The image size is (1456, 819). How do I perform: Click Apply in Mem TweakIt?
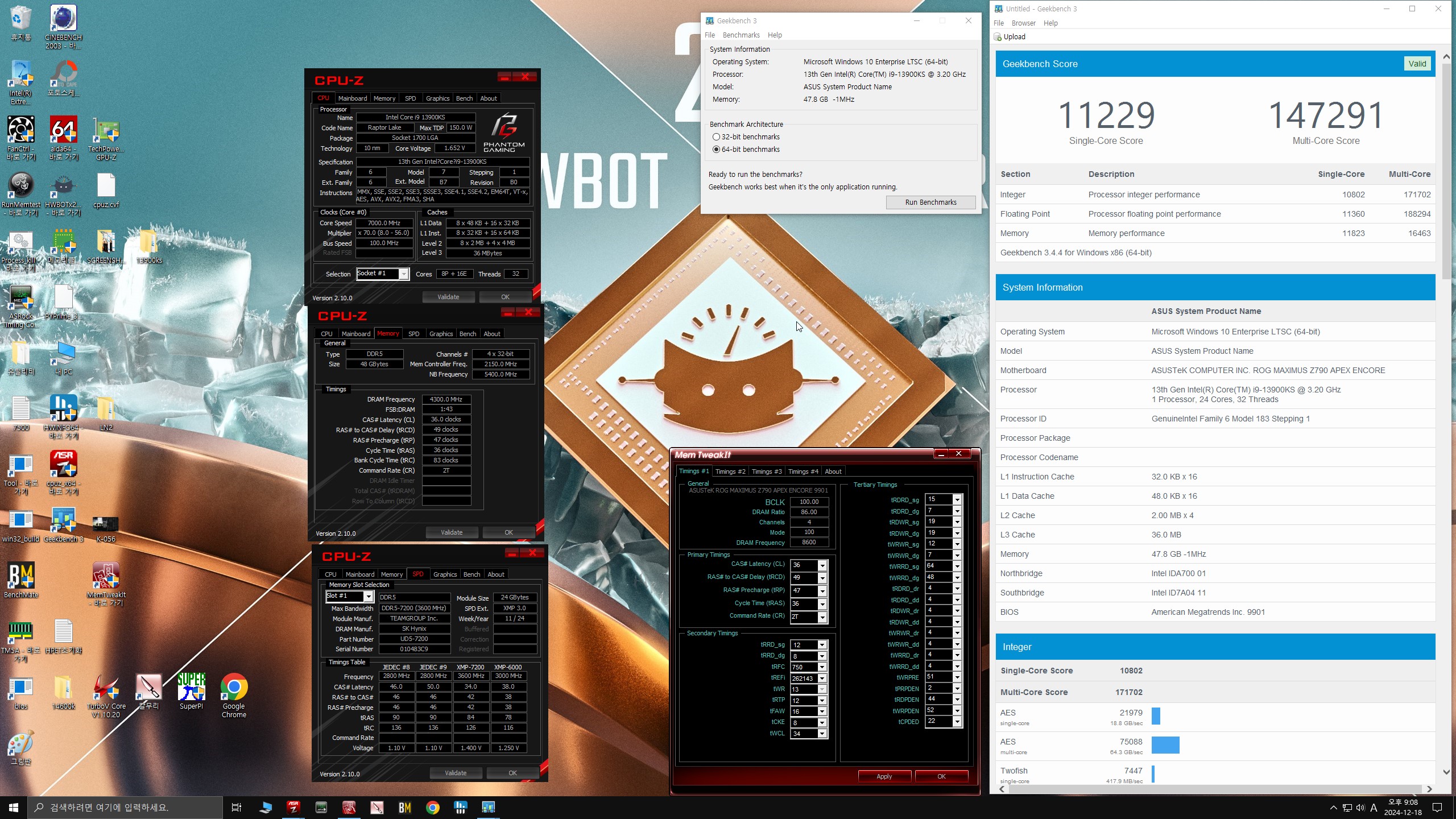point(884,776)
